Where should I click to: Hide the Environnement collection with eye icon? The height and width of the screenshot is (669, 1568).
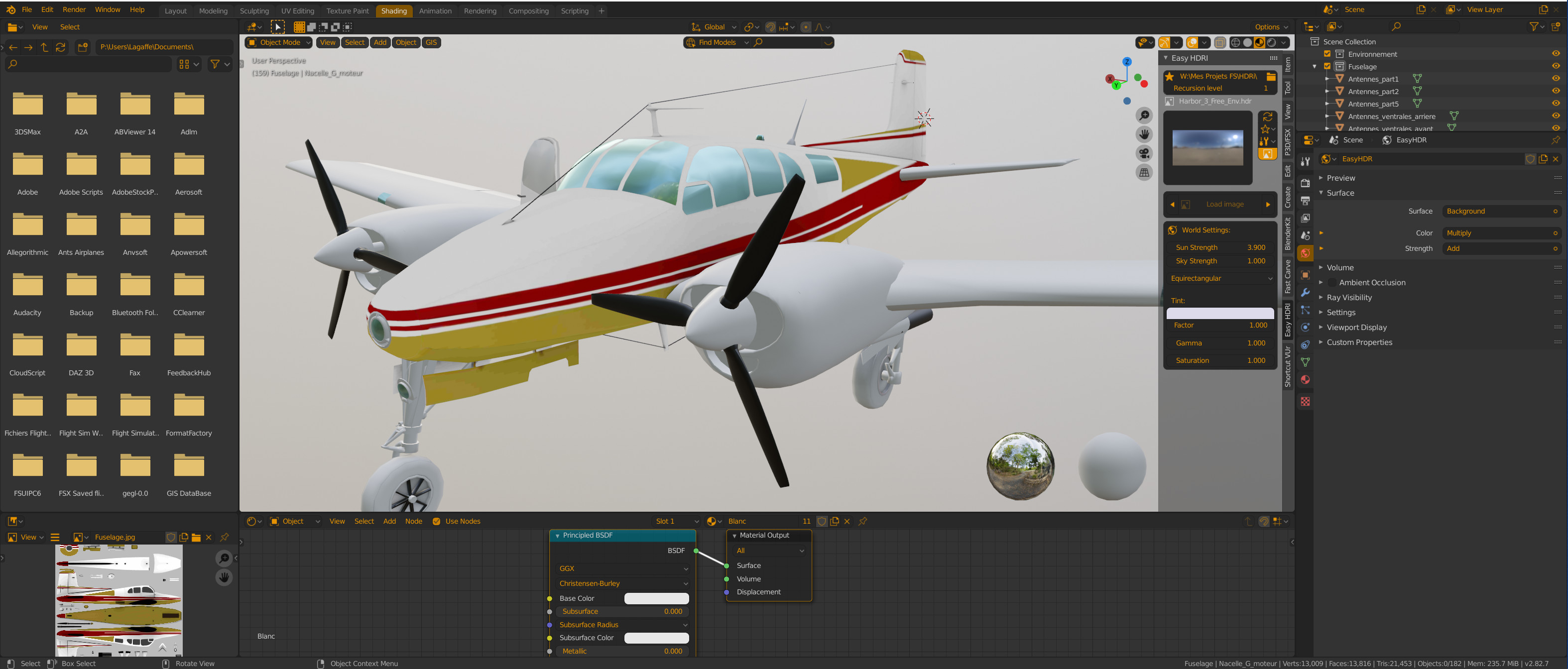1555,54
